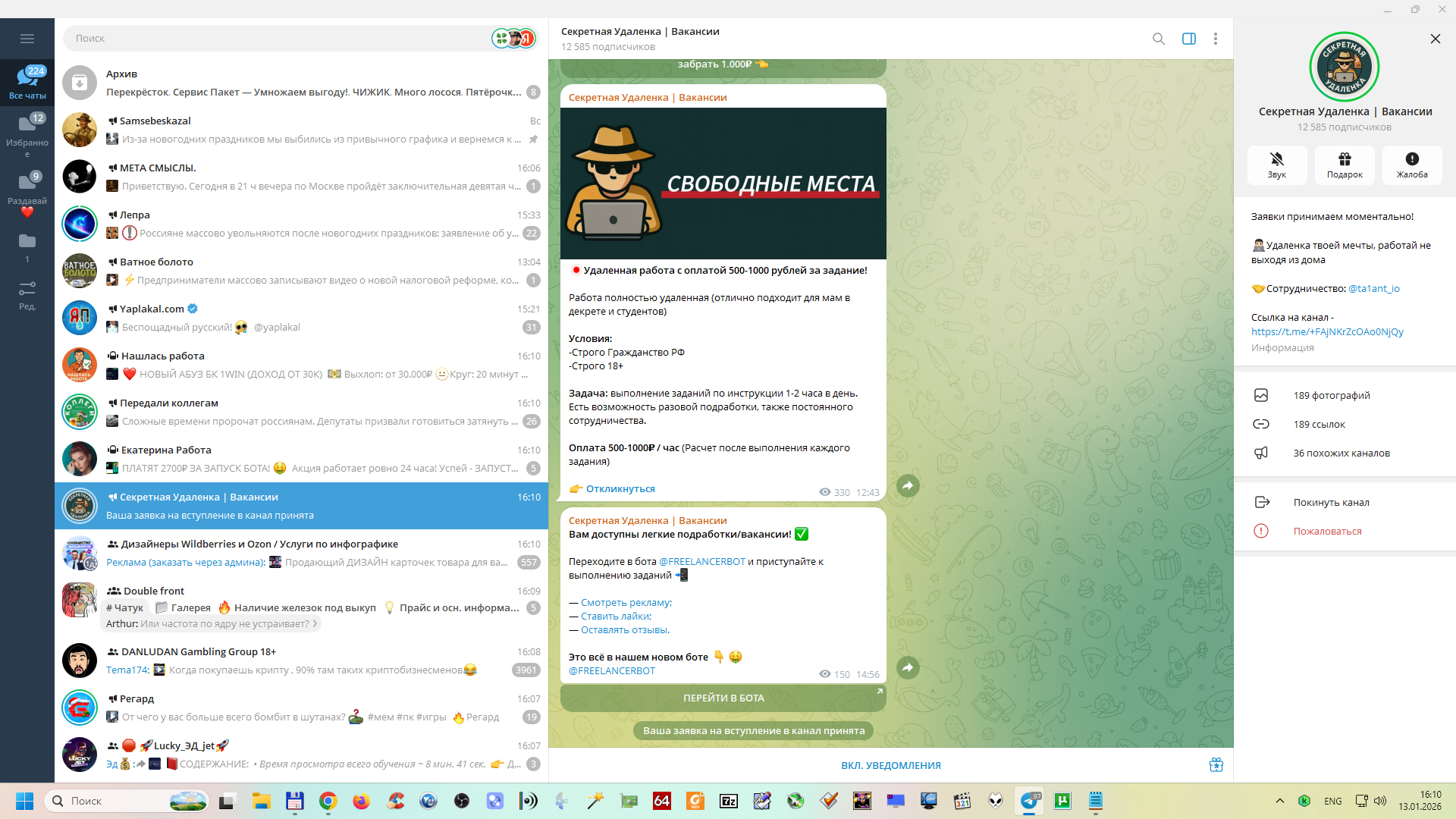Forward the СВОБОДНЫЕ МЕСТА post using share arrow
1456x819 pixels.
[x=908, y=486]
